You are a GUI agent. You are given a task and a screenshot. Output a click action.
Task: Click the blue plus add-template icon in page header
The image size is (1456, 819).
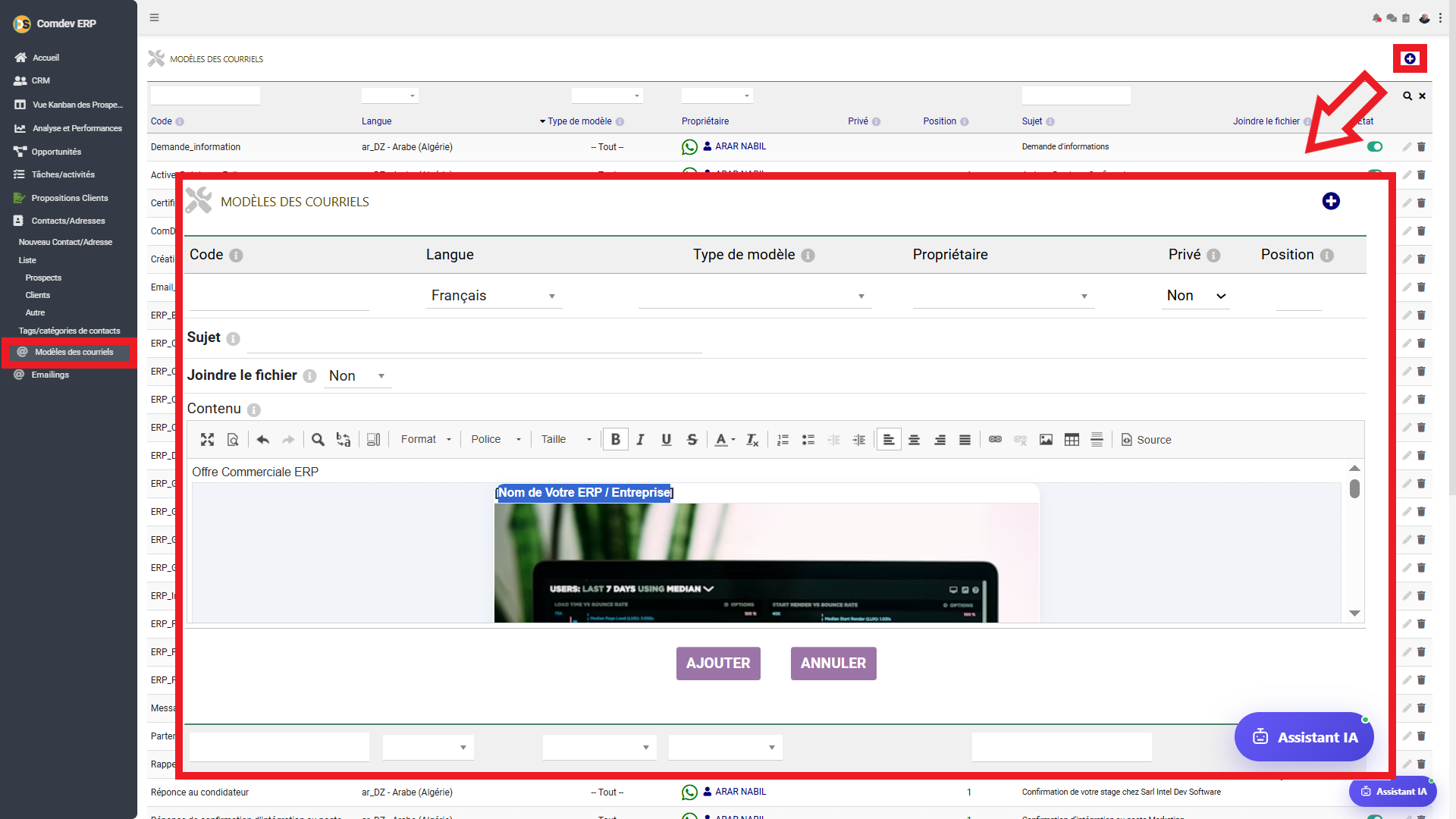[x=1410, y=58]
